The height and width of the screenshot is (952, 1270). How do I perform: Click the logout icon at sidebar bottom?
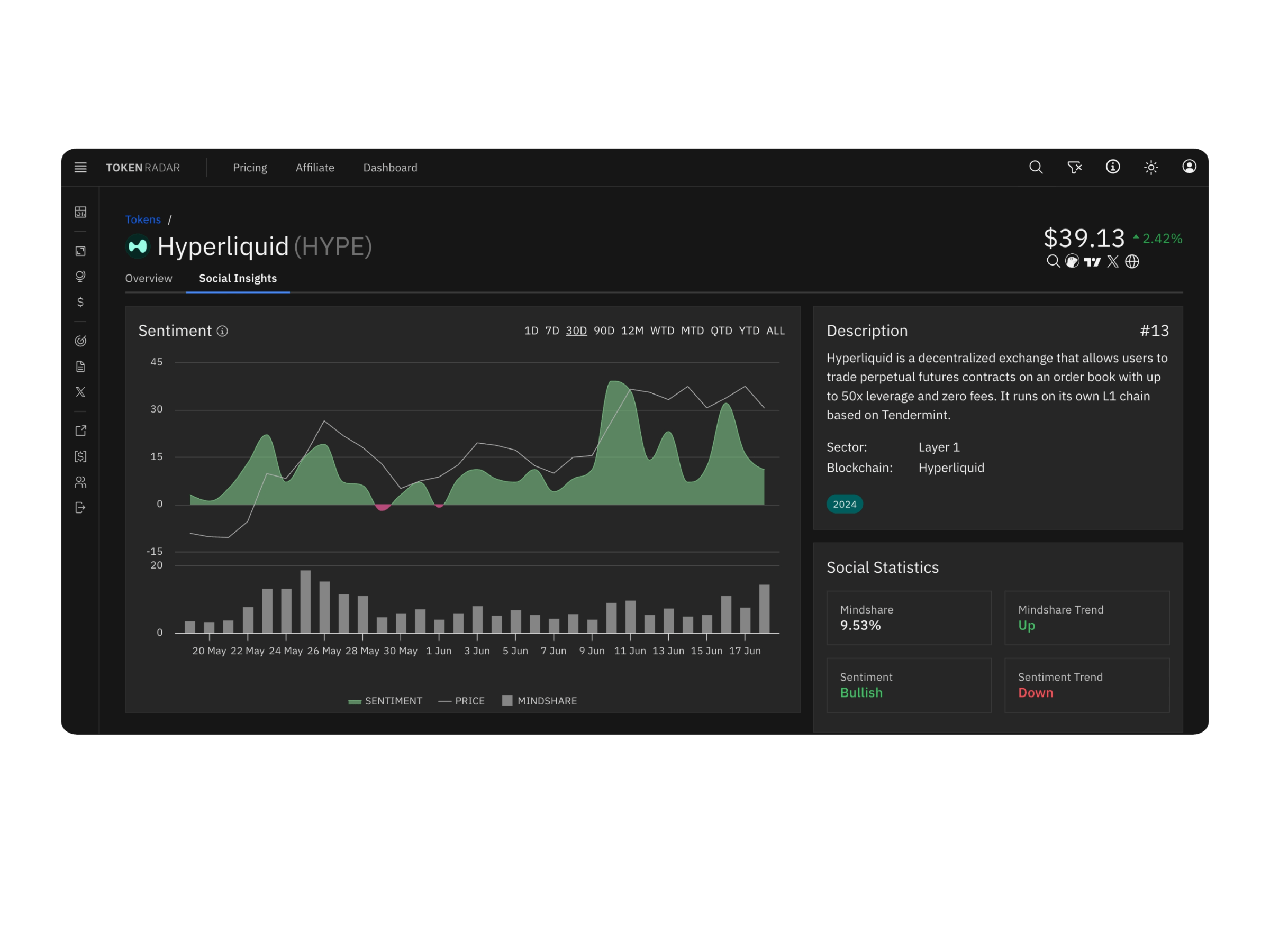click(x=80, y=508)
